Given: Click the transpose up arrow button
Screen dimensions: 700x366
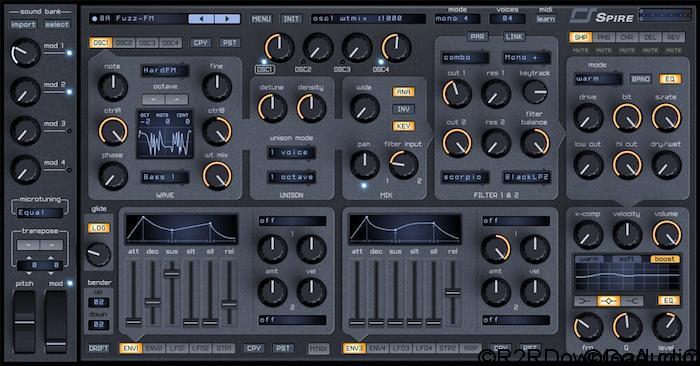Looking at the screenshot, I should (51, 245).
